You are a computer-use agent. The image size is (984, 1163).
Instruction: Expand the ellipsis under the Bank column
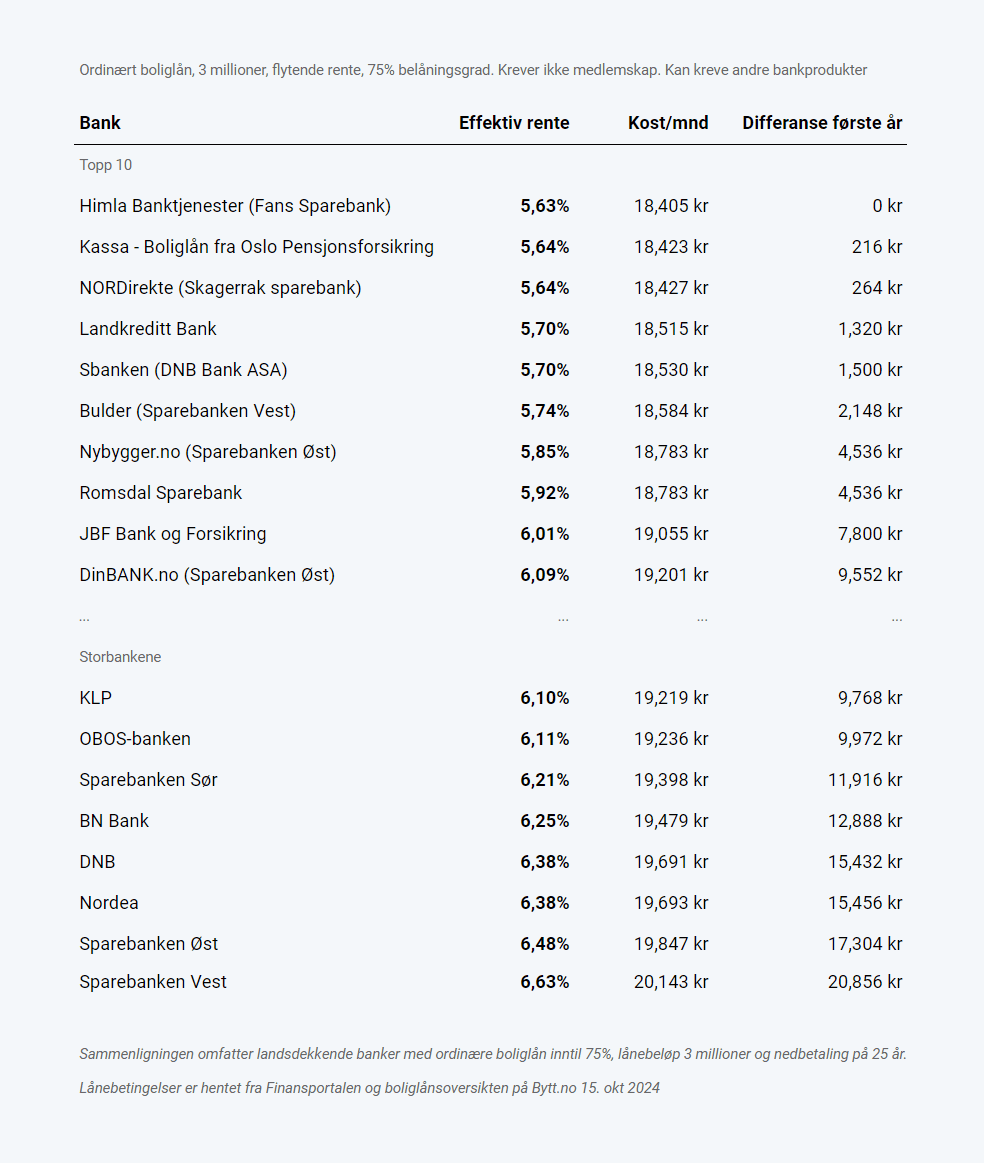pos(84,618)
